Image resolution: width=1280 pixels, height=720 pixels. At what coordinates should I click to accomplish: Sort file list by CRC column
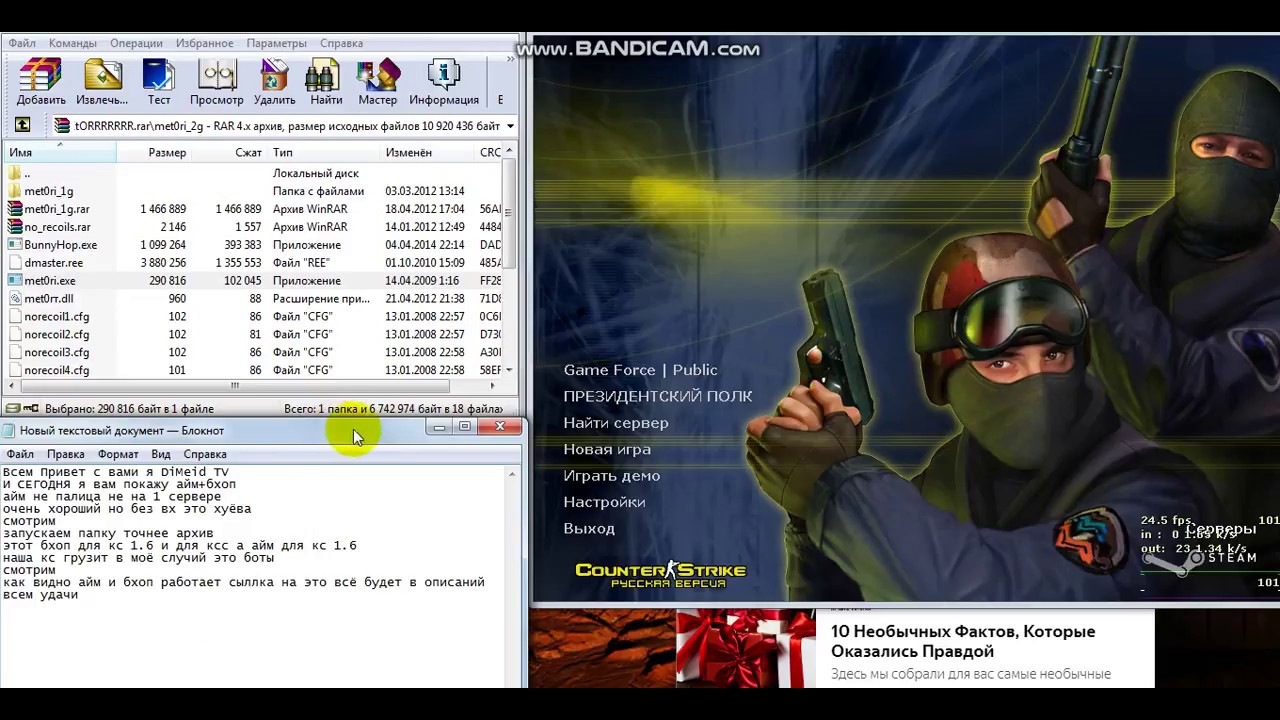tap(489, 152)
